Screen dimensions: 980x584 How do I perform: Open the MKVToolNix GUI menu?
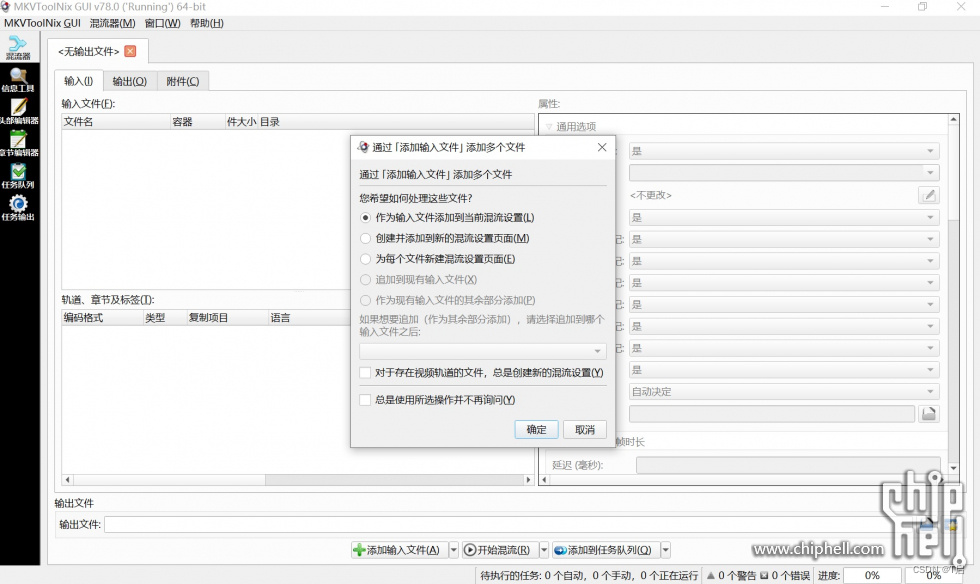(x=42, y=23)
